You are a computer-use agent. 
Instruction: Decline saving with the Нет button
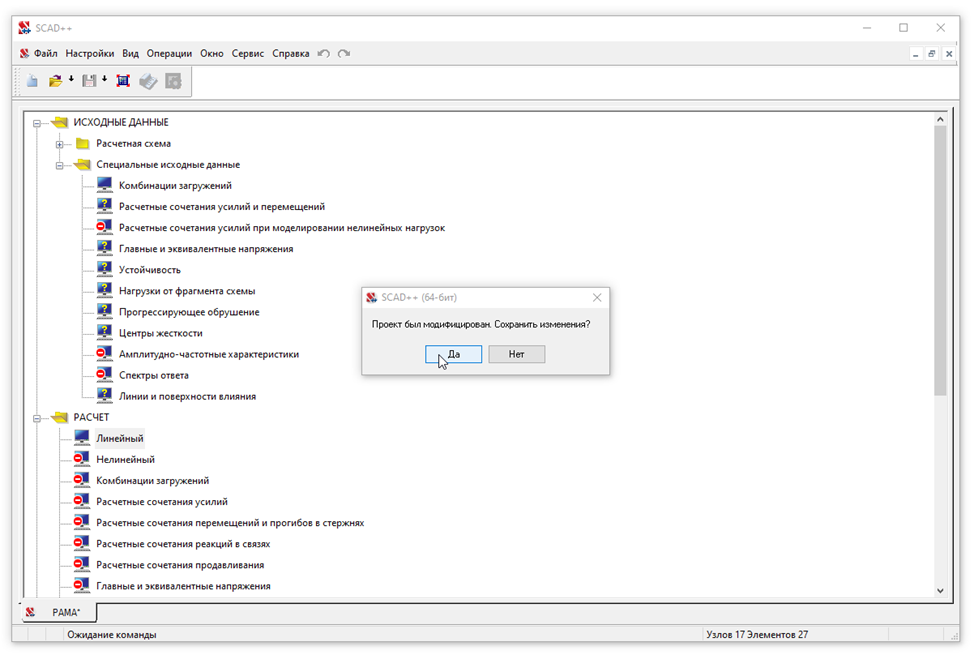click(x=517, y=354)
